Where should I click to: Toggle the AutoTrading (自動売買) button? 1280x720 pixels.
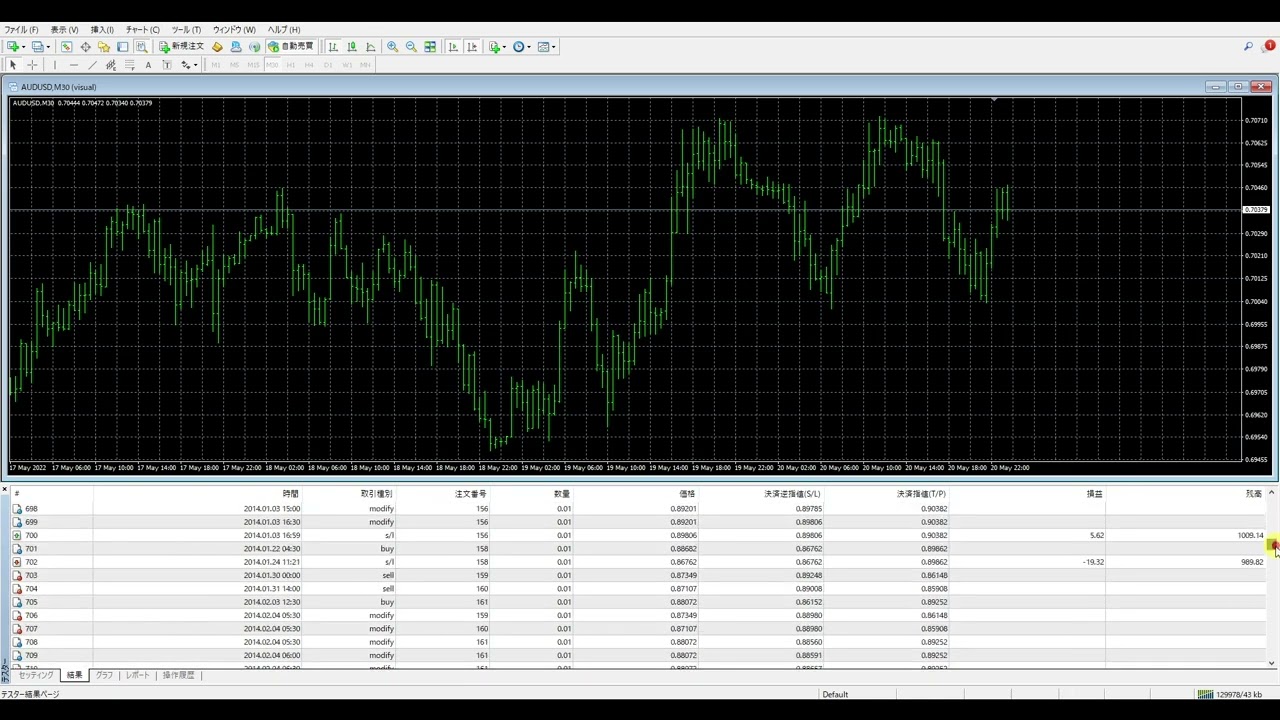pyautogui.click(x=291, y=47)
